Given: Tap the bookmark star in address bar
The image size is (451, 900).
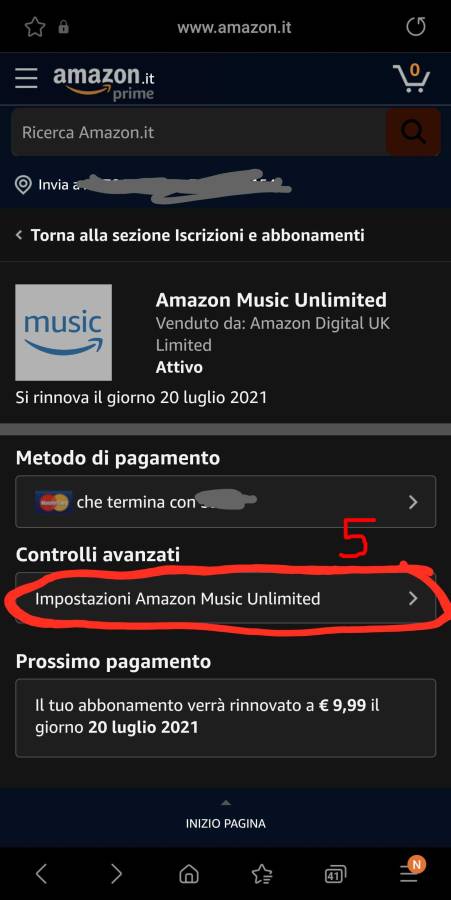Looking at the screenshot, I should pos(35,27).
